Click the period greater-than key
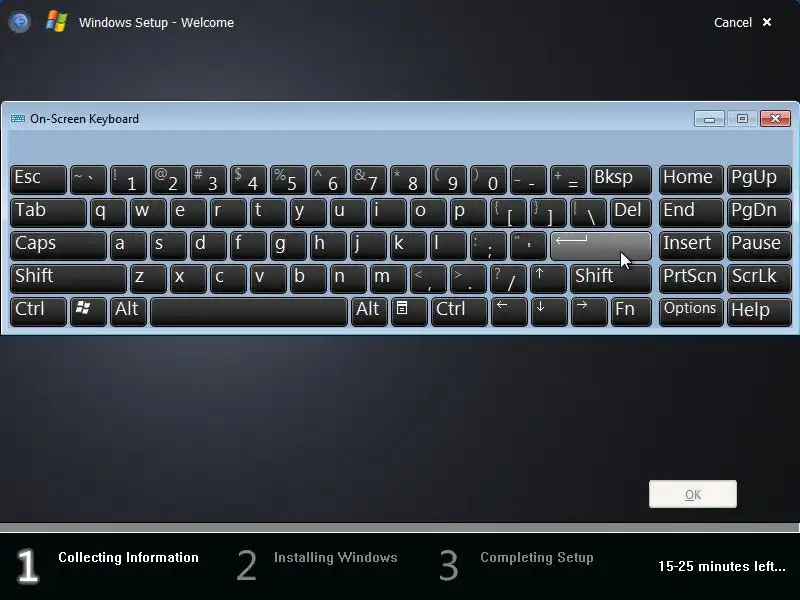The height and width of the screenshot is (600, 800). tap(468, 279)
